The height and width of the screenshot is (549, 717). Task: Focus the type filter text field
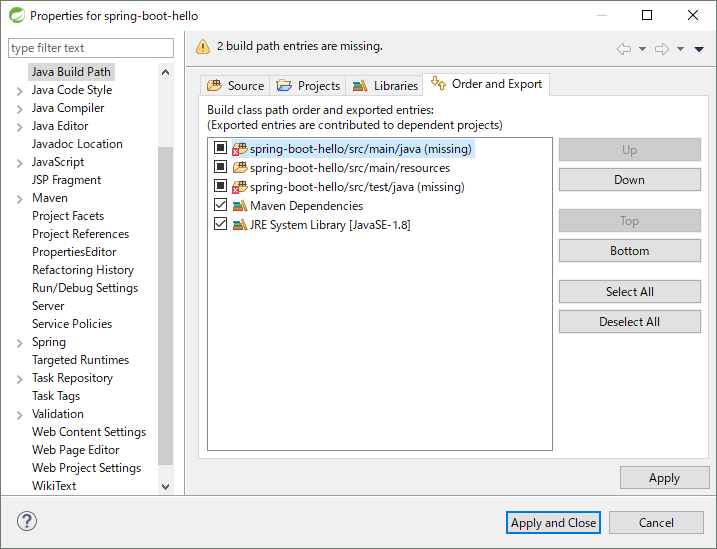tap(91, 48)
